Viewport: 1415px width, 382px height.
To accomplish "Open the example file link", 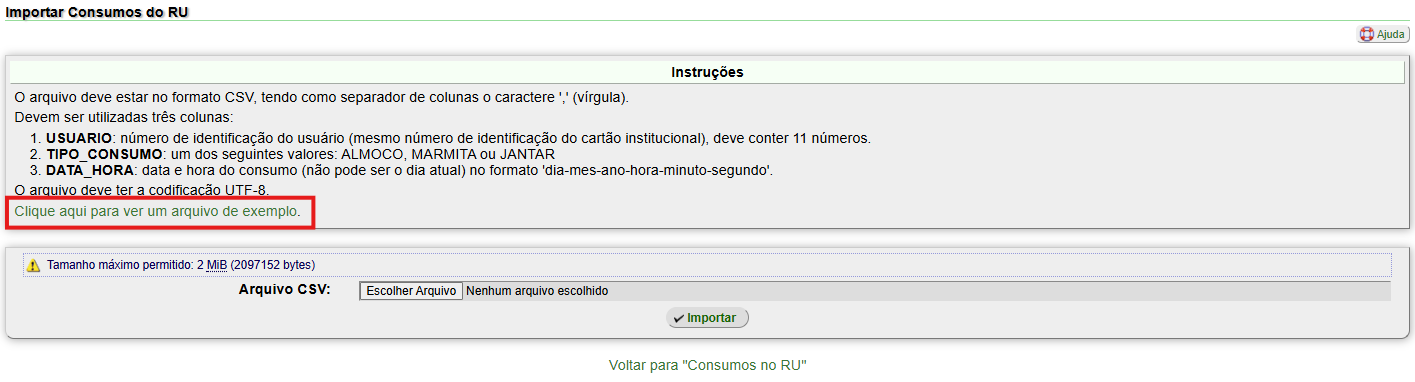I will click(157, 212).
